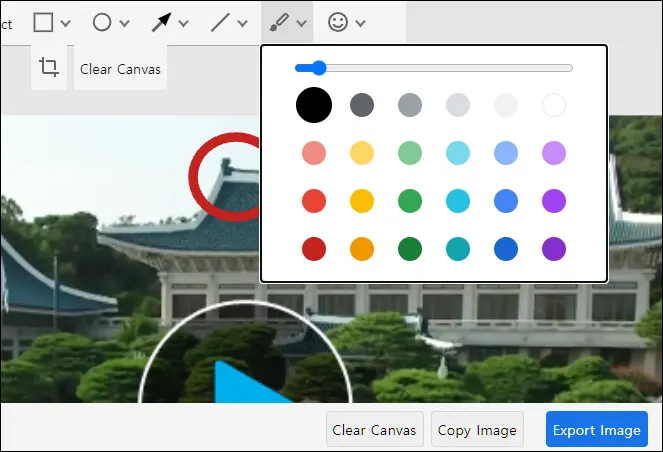The width and height of the screenshot is (663, 452).
Task: Pick the light green pastel swatch
Action: [x=410, y=153]
